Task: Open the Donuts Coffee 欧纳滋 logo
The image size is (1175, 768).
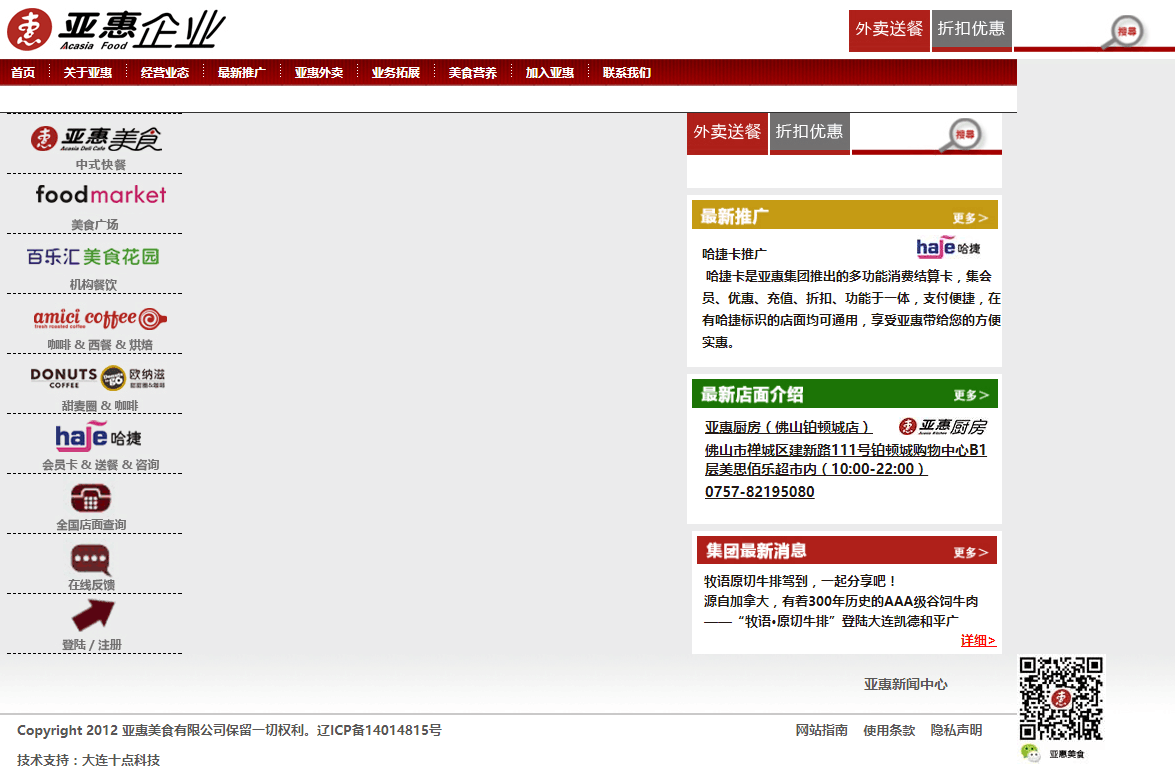Action: pyautogui.click(x=97, y=378)
